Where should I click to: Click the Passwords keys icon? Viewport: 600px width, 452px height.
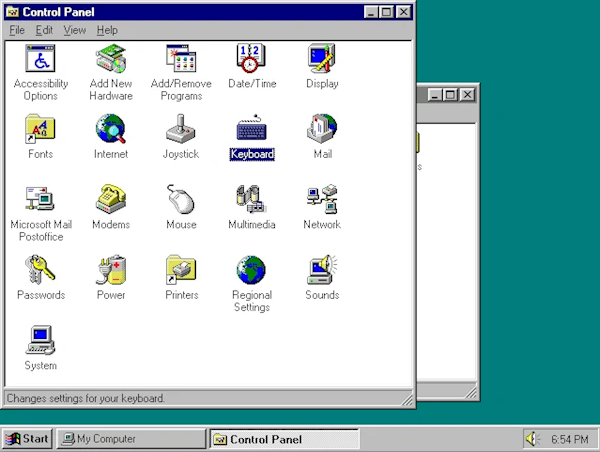click(40, 269)
